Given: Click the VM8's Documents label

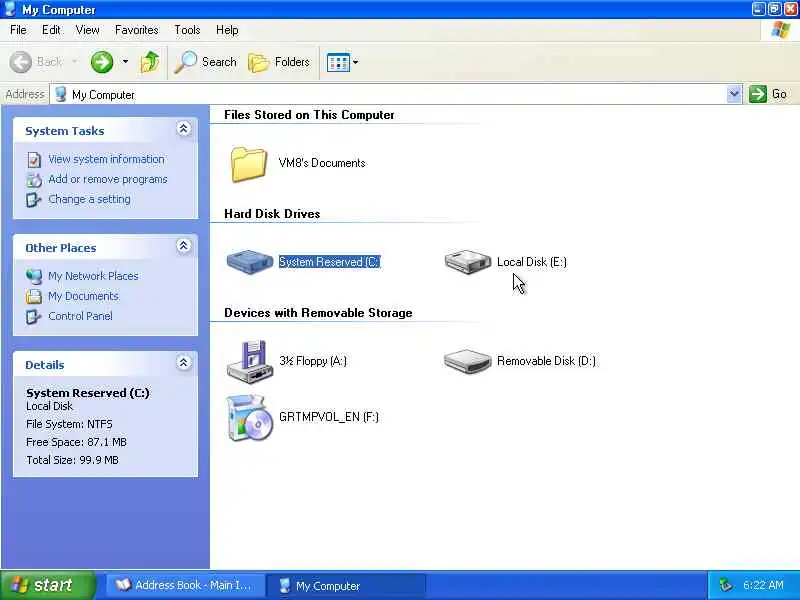Looking at the screenshot, I should point(322,163).
